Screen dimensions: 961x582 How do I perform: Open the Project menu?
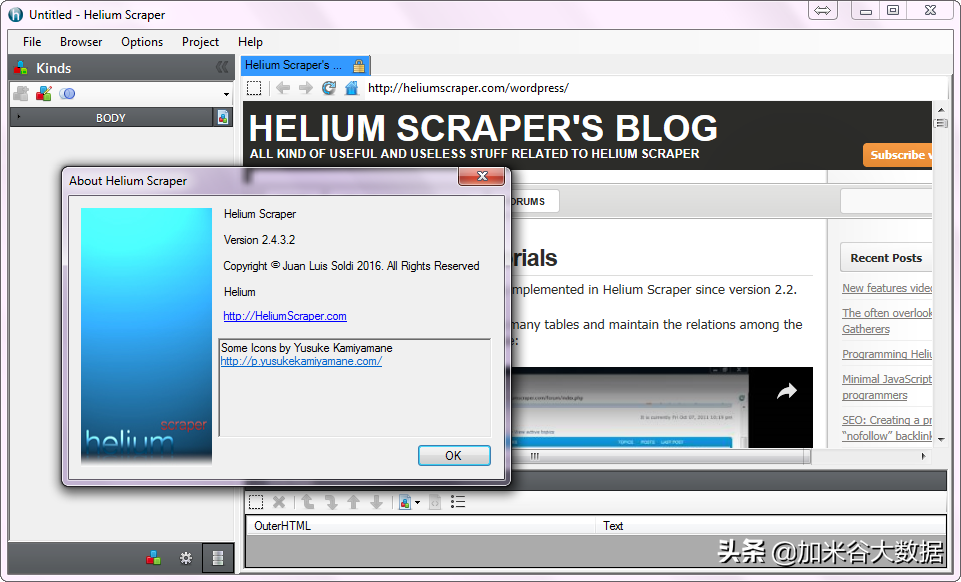200,42
